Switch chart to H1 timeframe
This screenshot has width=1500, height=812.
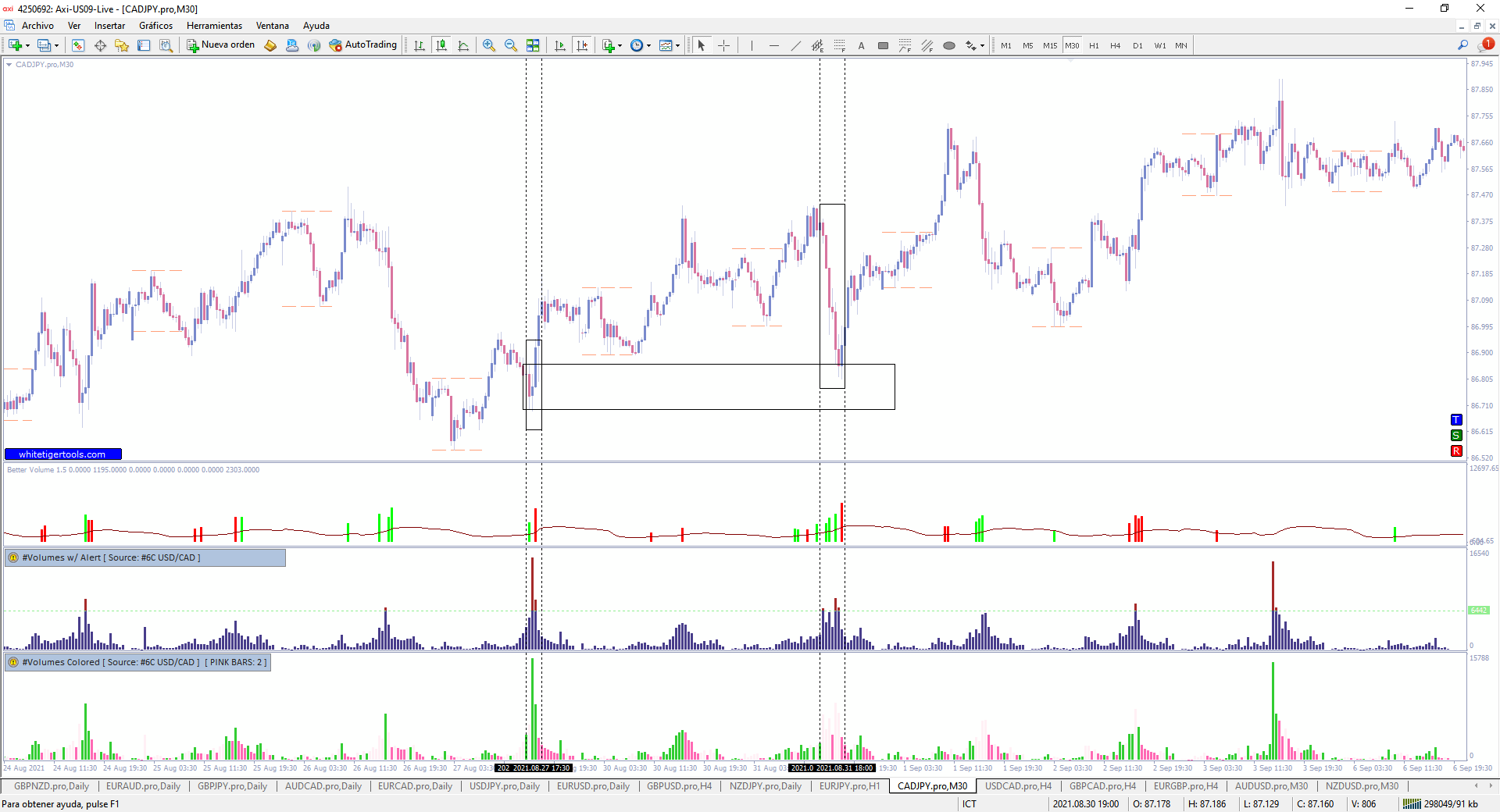tap(1094, 45)
